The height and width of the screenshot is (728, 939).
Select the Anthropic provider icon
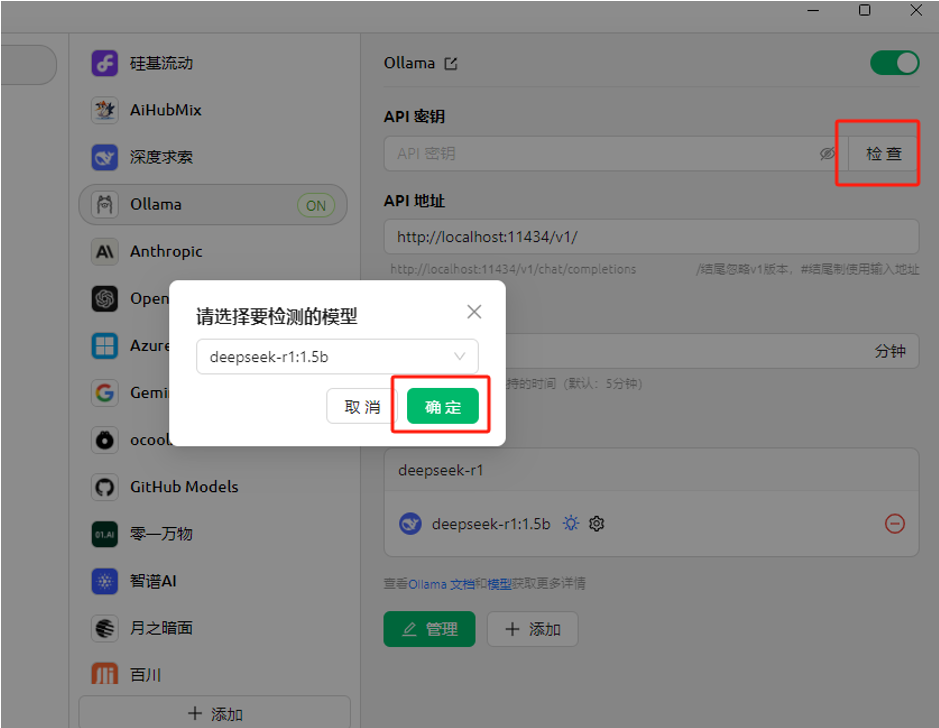[105, 251]
